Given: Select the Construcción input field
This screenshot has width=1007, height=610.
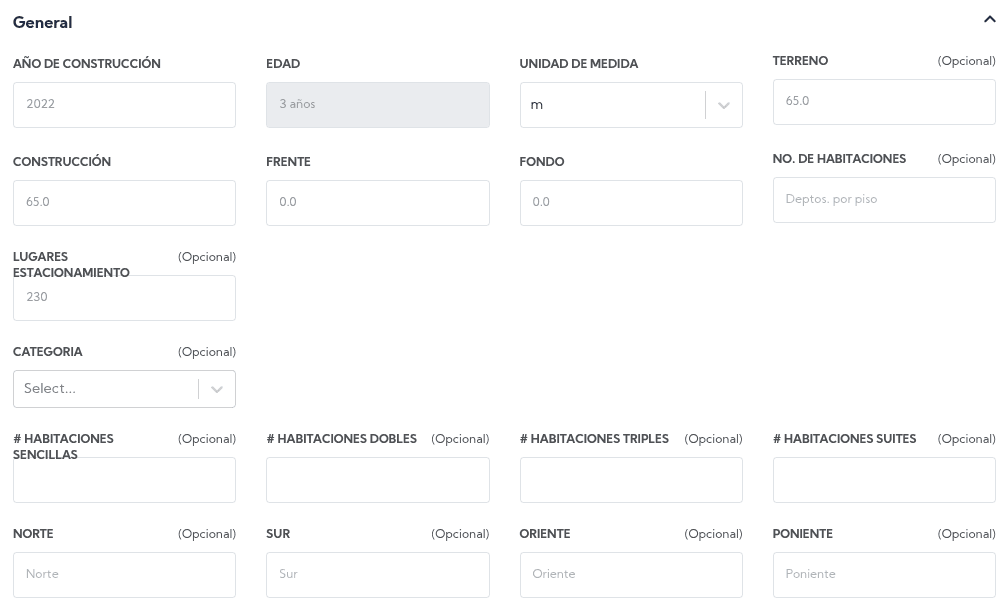Looking at the screenshot, I should point(124,202).
